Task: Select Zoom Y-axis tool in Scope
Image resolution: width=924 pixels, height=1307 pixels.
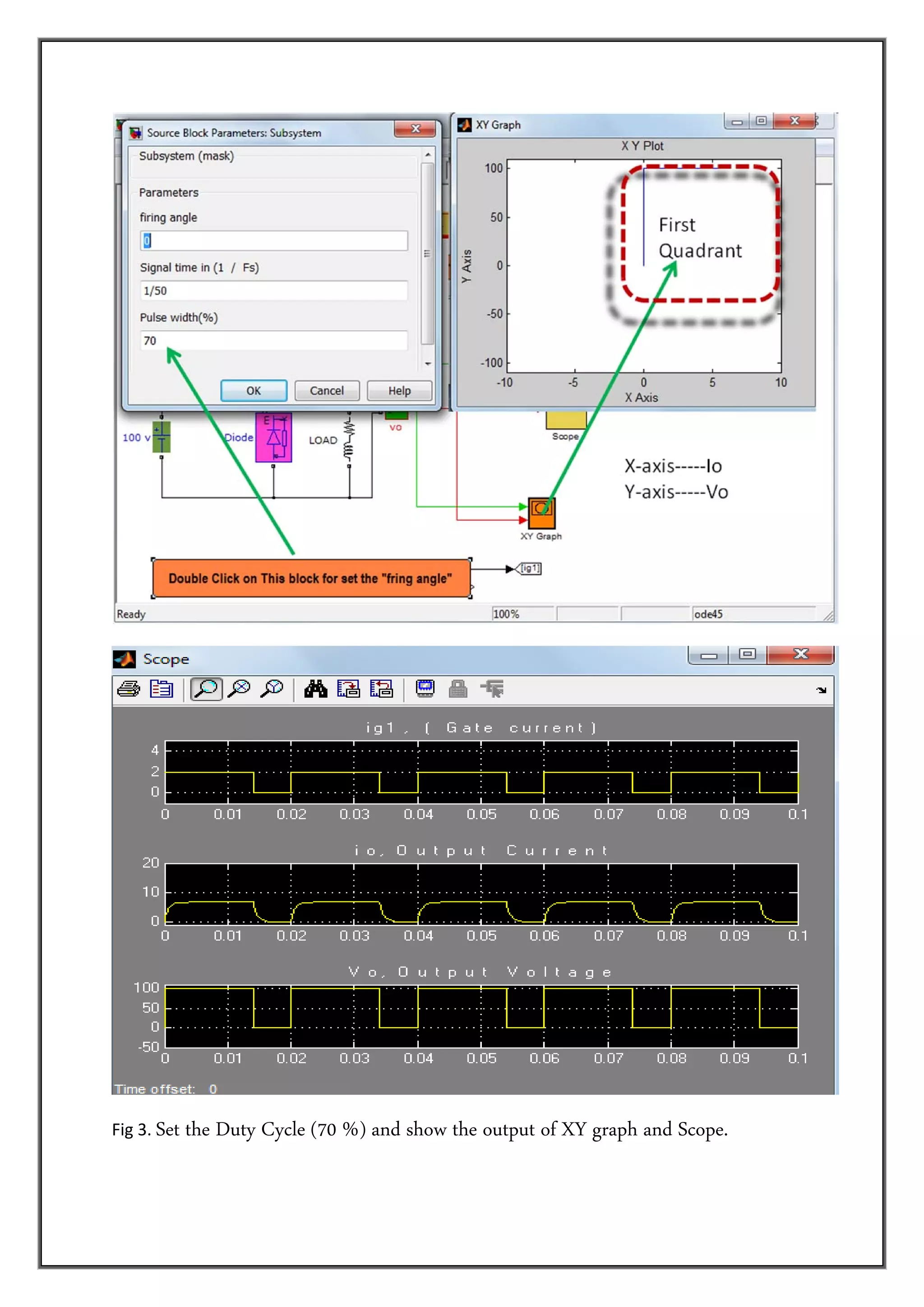Action: point(272,689)
